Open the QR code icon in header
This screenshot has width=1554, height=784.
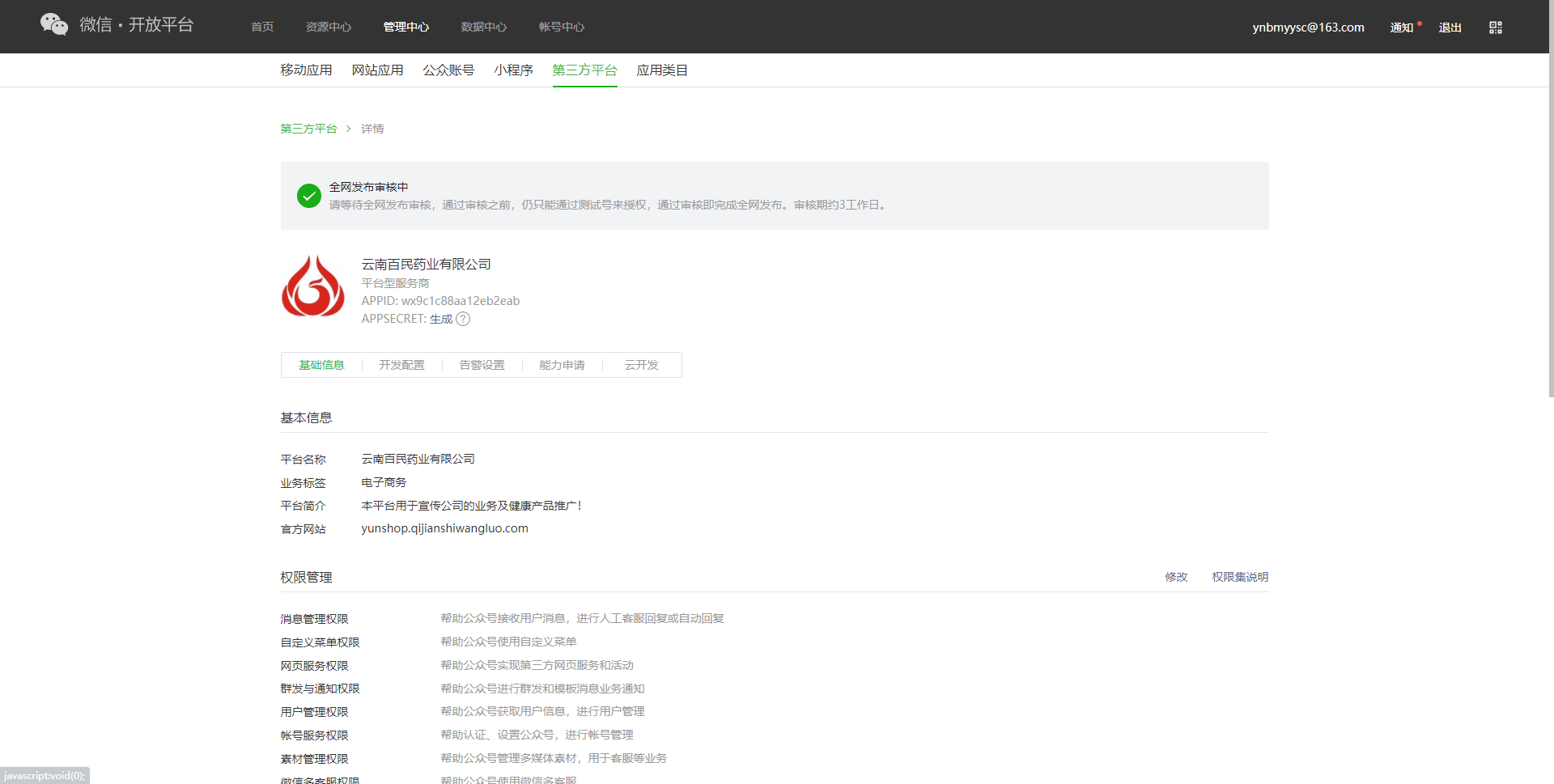point(1496,28)
